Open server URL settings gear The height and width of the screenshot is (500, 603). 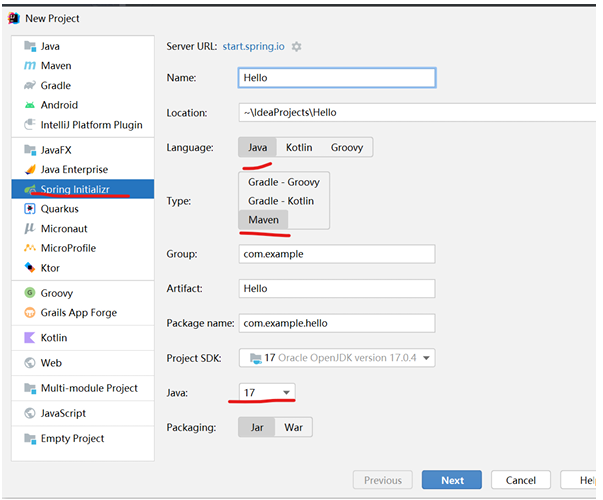pos(296,47)
